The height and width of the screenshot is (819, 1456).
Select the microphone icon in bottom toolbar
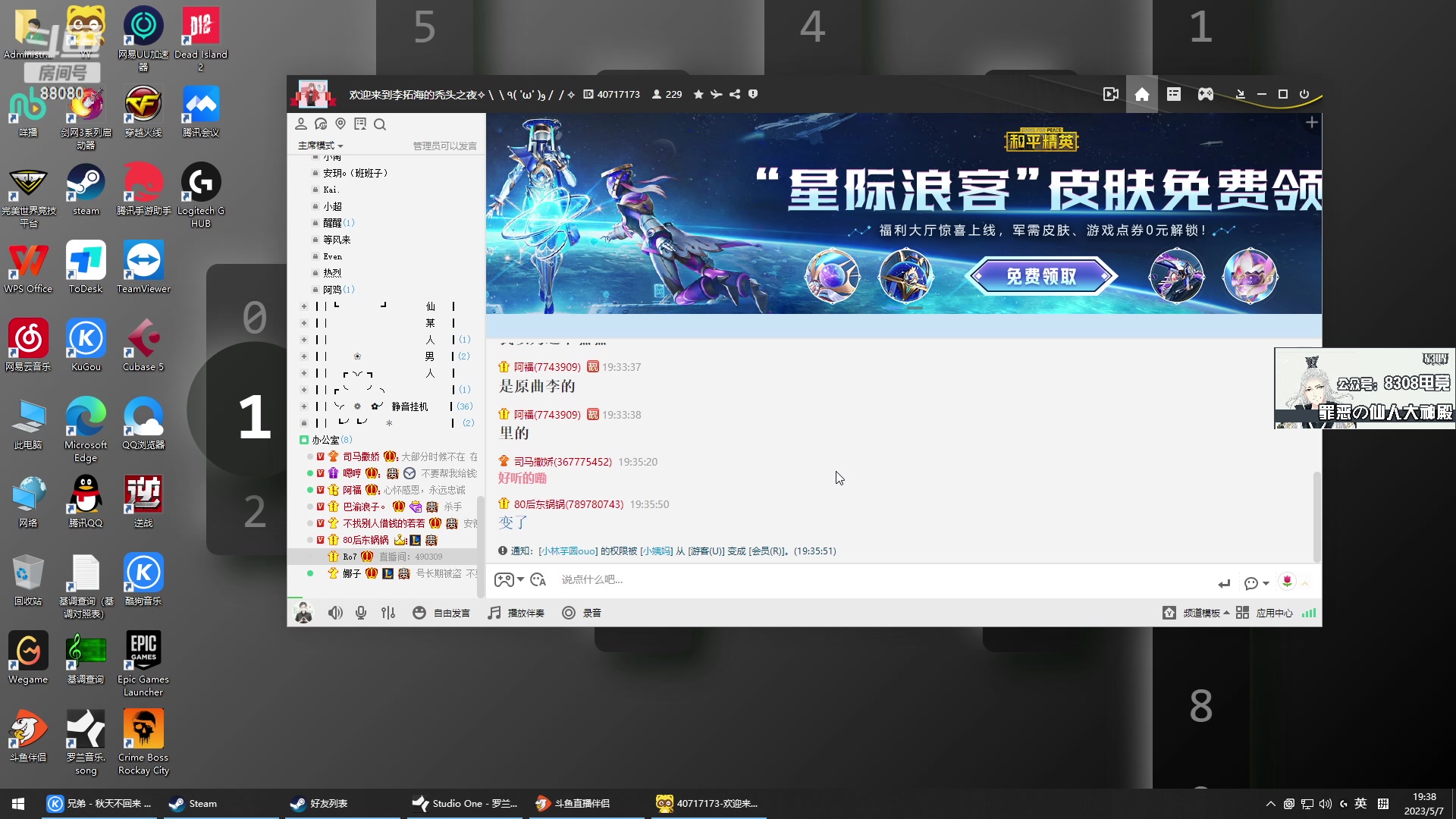coord(361,613)
